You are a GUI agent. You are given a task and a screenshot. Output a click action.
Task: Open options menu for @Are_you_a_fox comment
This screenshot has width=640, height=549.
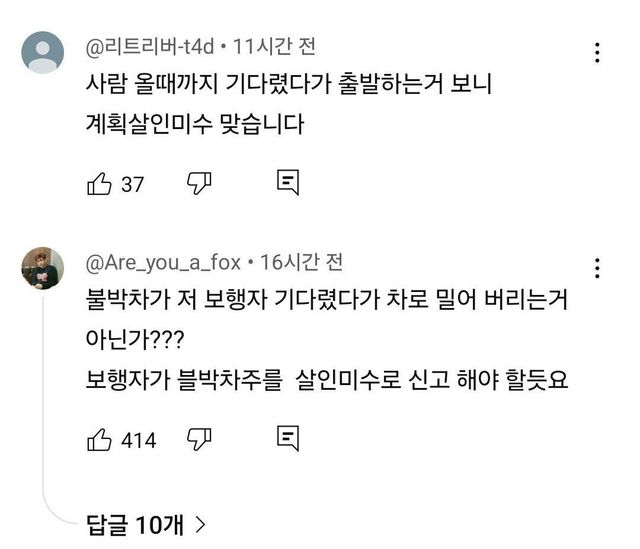(x=597, y=268)
